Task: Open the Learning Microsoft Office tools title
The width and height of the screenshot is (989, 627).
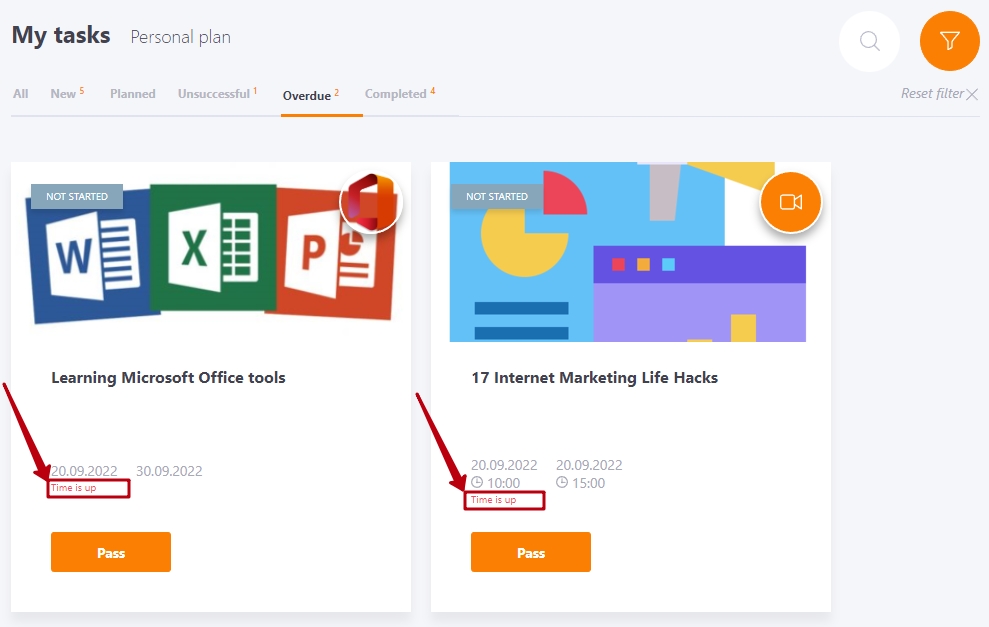Action: click(x=168, y=377)
